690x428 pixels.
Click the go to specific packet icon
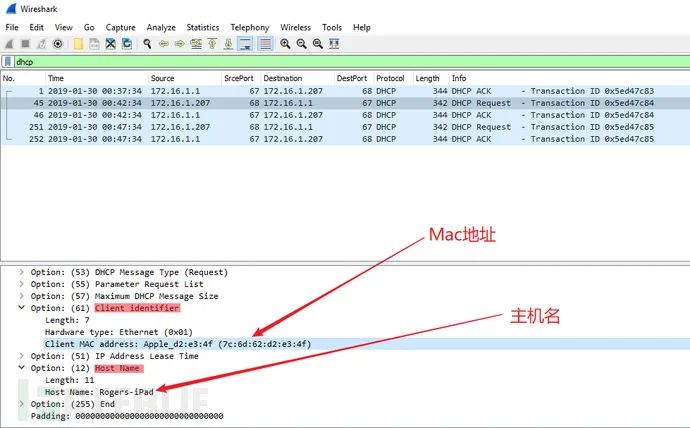[196, 44]
